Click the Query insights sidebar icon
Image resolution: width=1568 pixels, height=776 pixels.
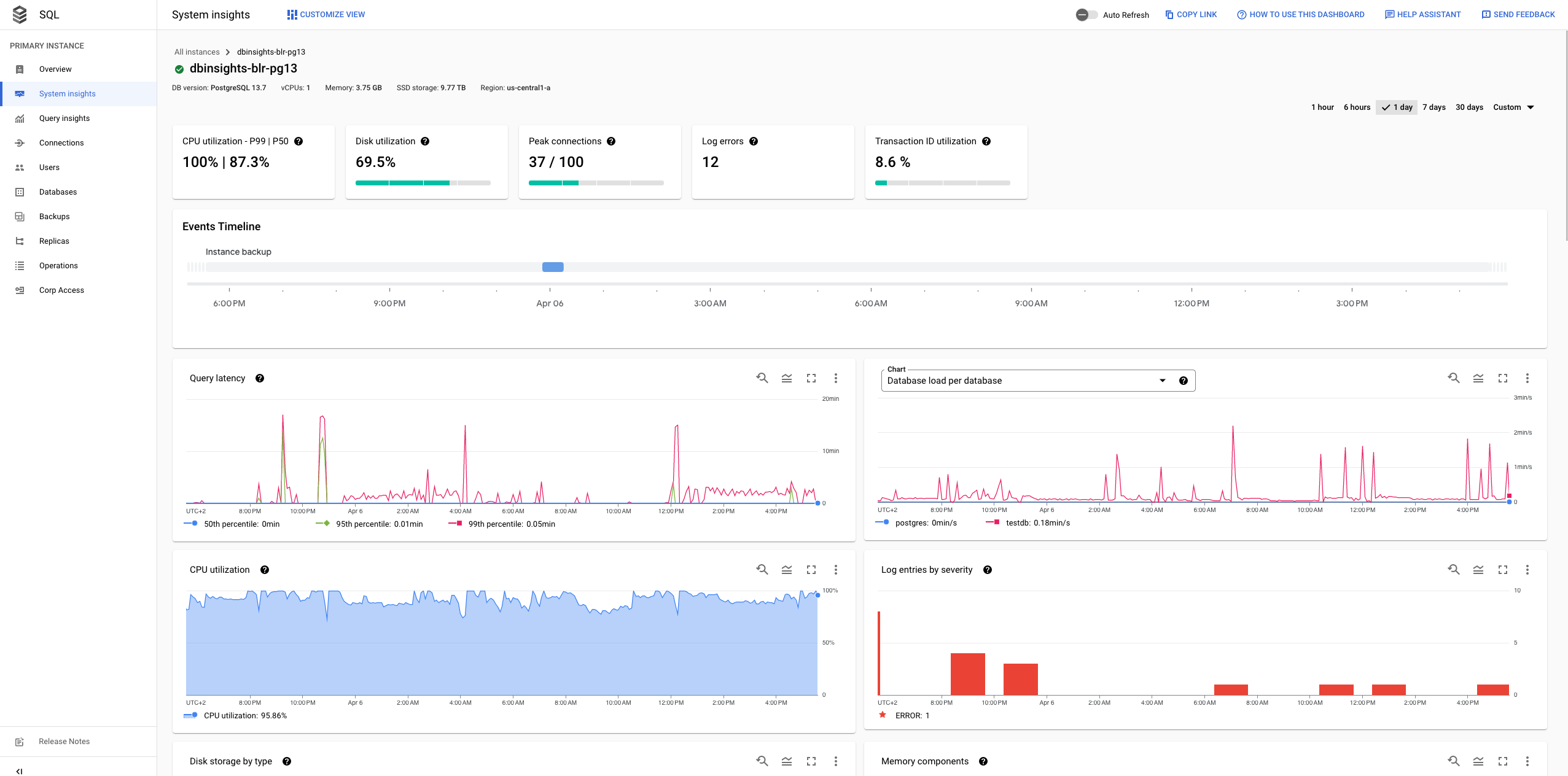point(19,118)
